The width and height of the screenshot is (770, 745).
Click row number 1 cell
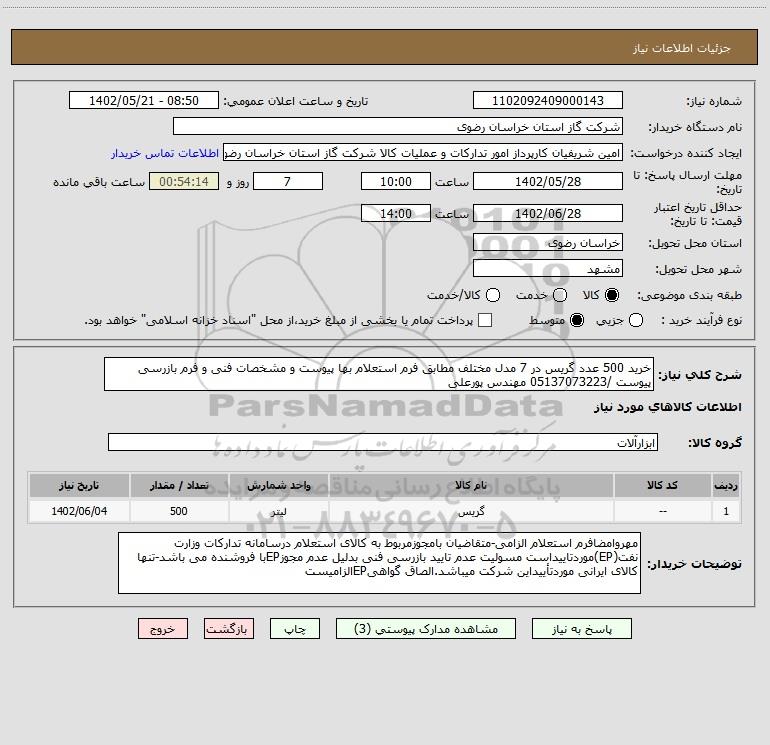(726, 511)
